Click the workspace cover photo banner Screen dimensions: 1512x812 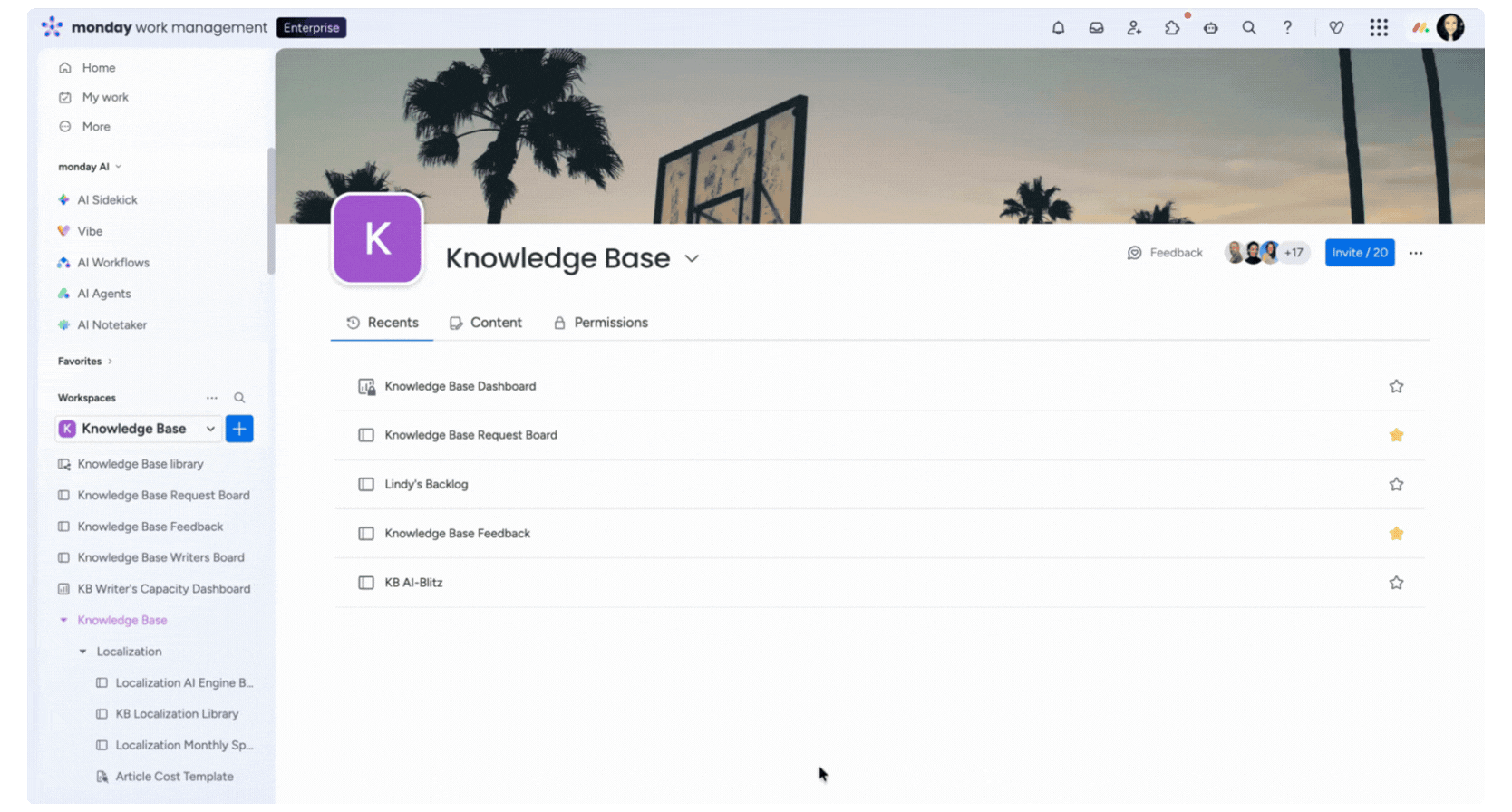pyautogui.click(x=879, y=136)
